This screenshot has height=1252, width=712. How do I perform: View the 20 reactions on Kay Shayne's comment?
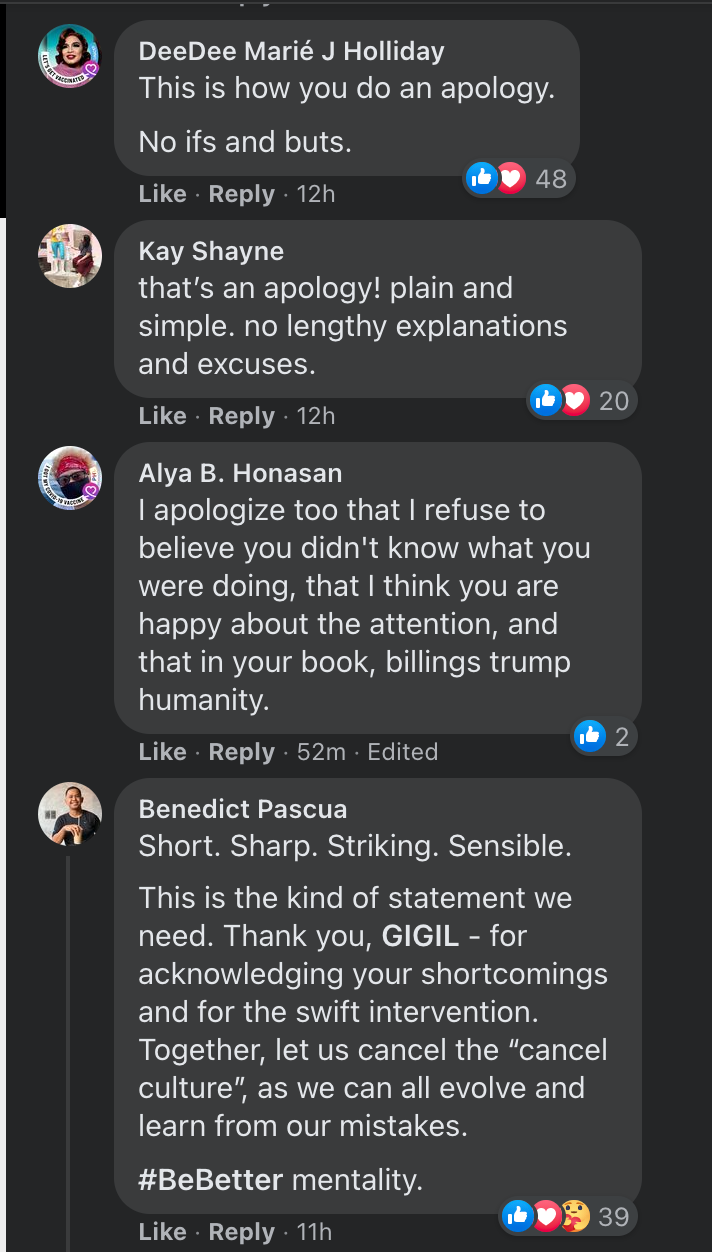[x=582, y=401]
